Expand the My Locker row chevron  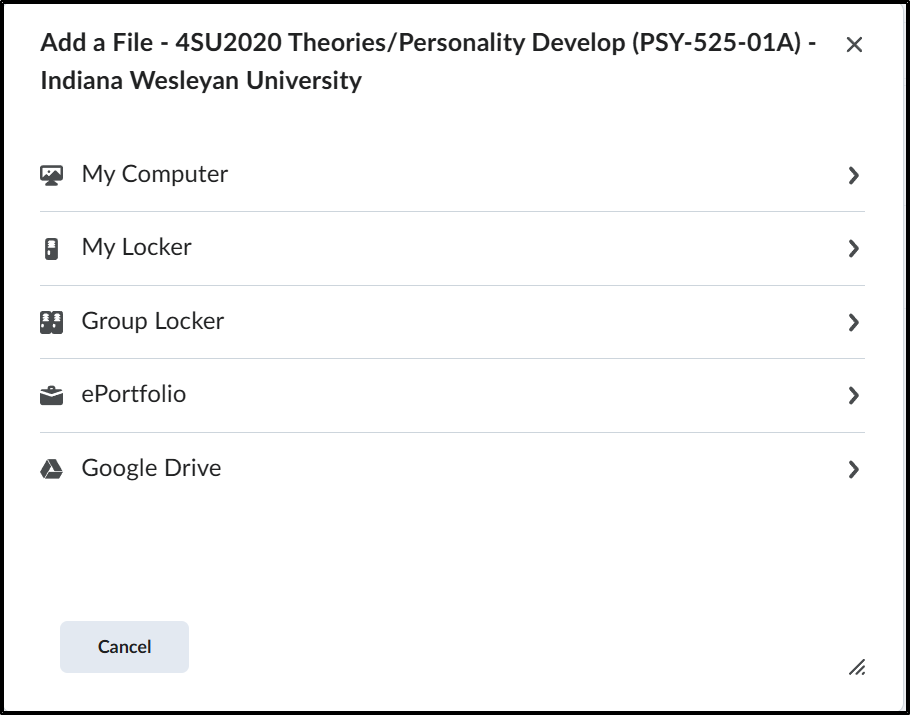[853, 247]
